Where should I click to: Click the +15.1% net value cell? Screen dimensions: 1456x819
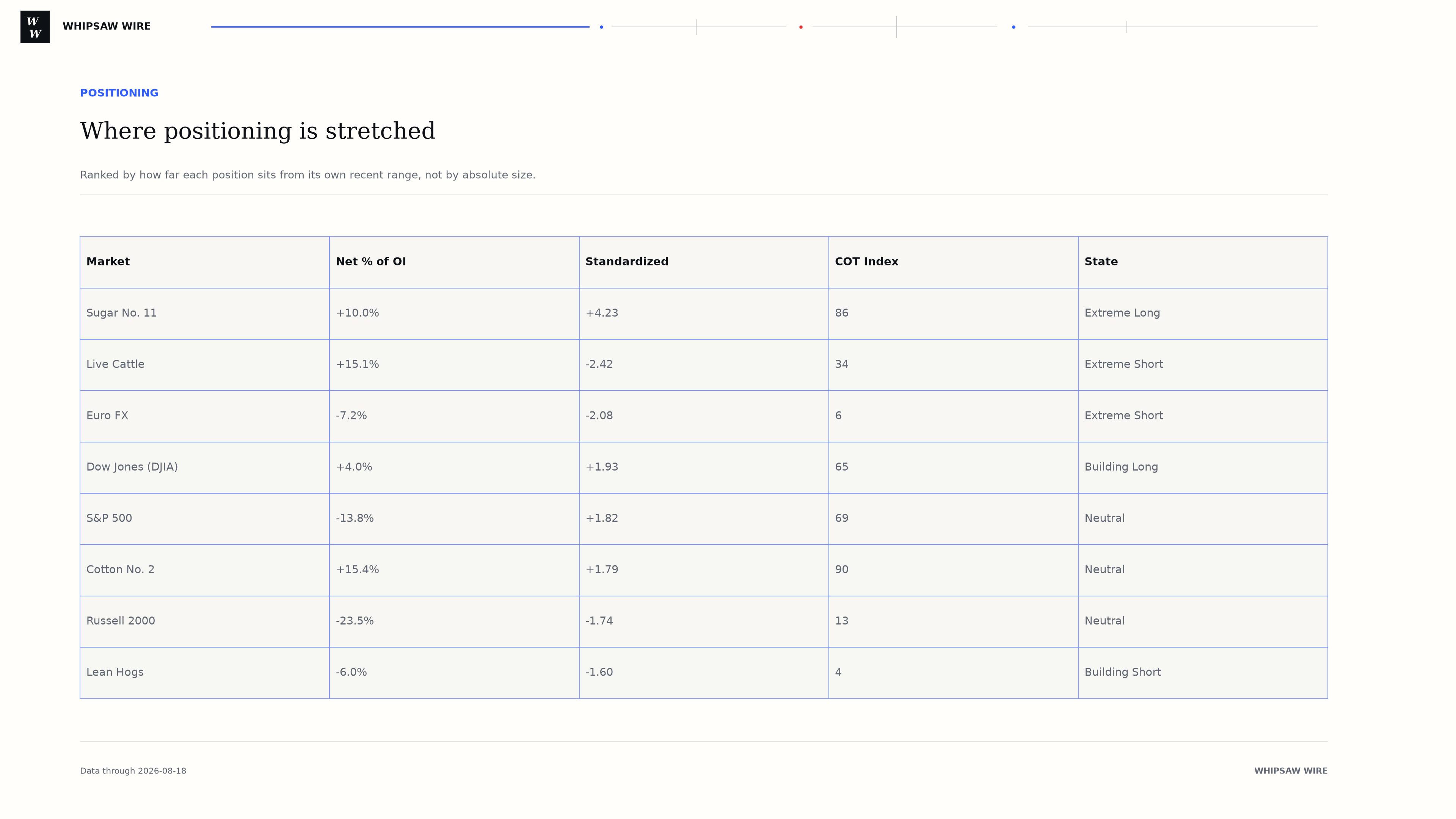[x=455, y=365]
